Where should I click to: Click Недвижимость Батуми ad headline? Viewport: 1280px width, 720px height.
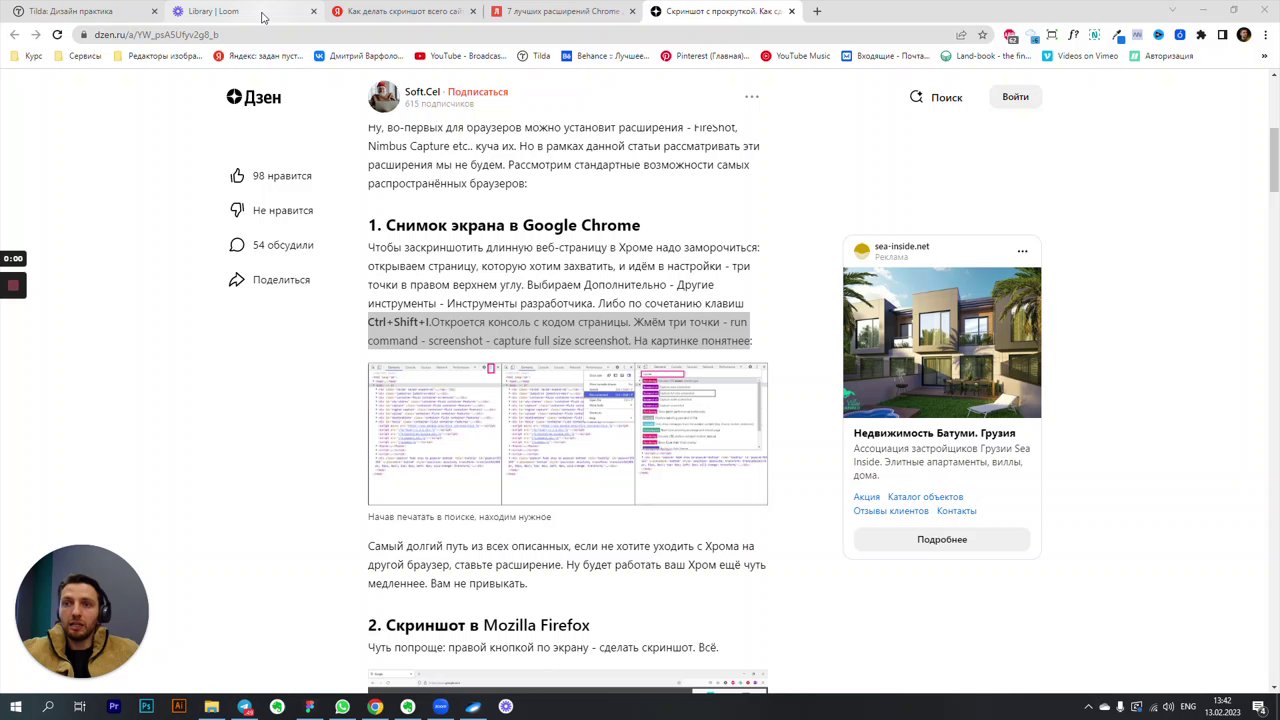pos(934,433)
